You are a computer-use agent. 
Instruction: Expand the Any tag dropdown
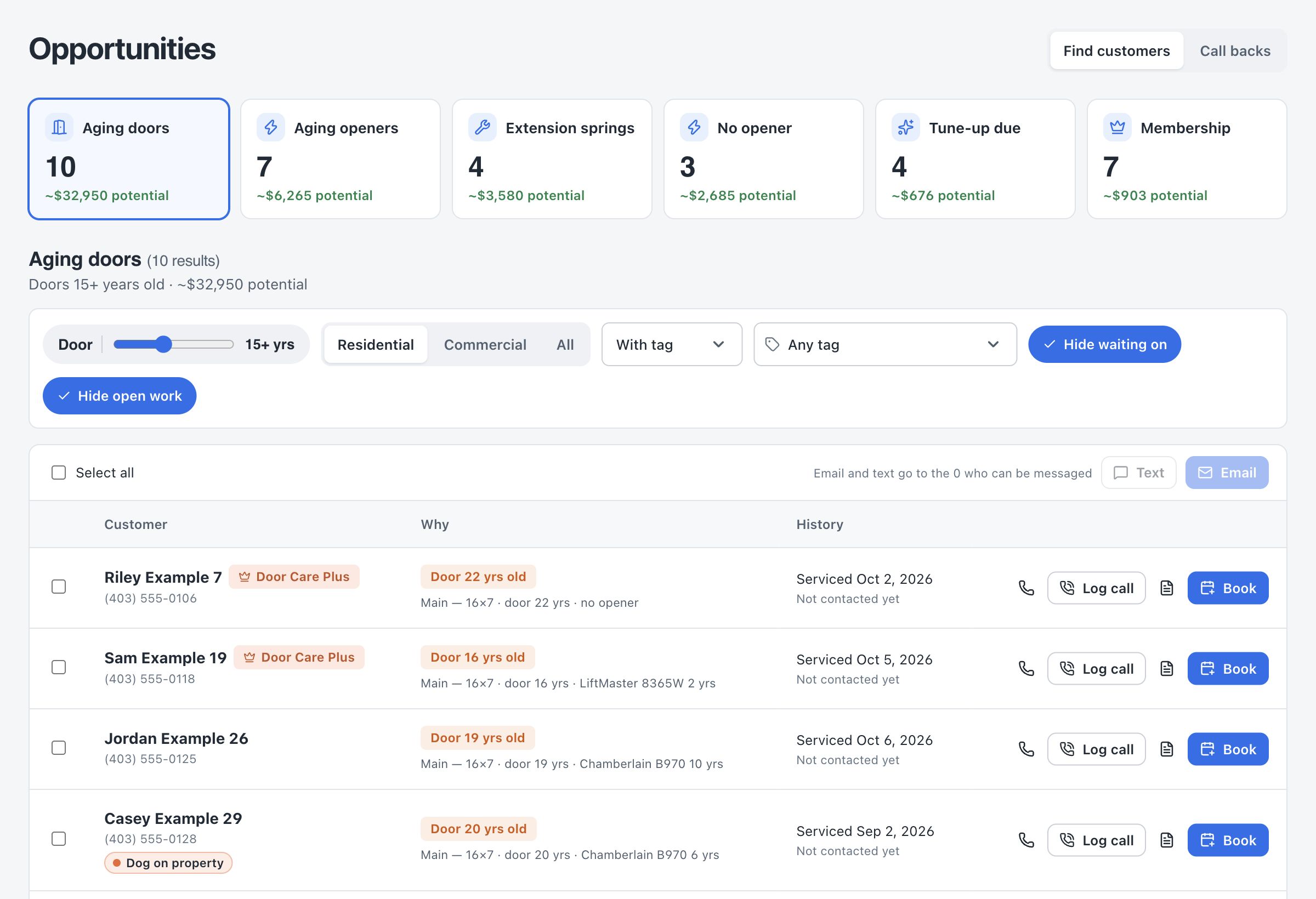coord(885,344)
